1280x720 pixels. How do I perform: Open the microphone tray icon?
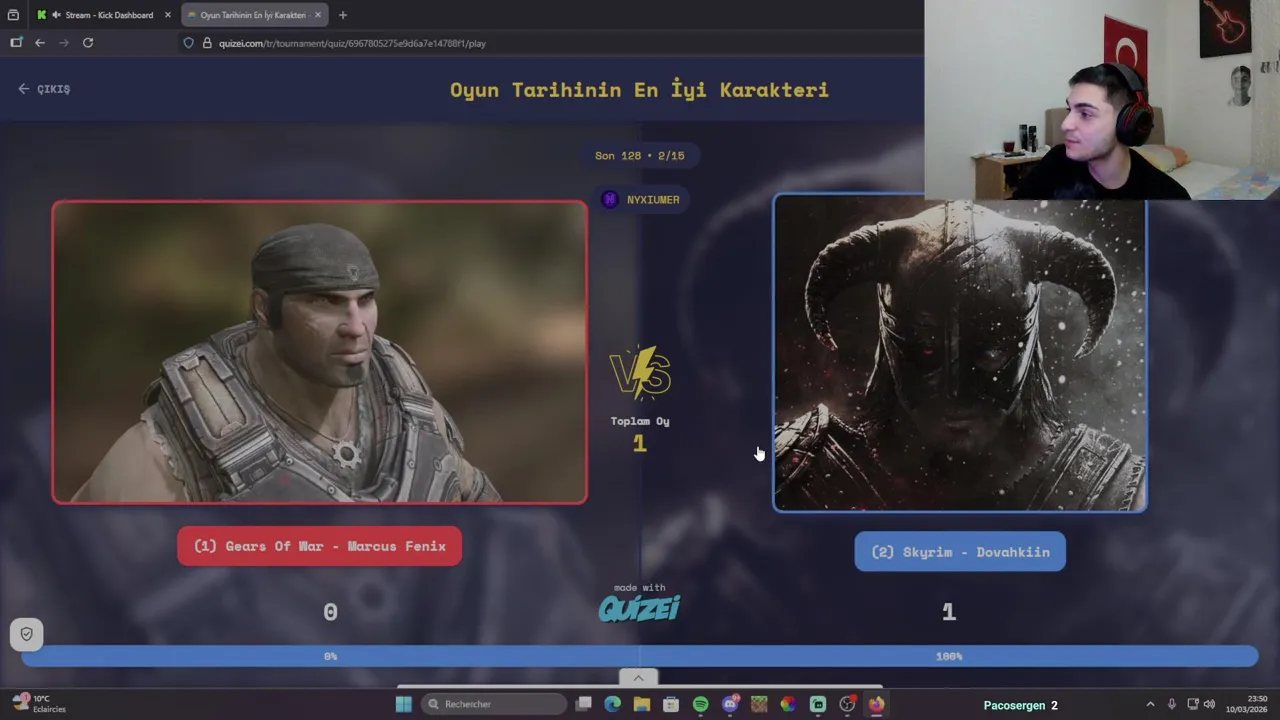(x=1172, y=704)
